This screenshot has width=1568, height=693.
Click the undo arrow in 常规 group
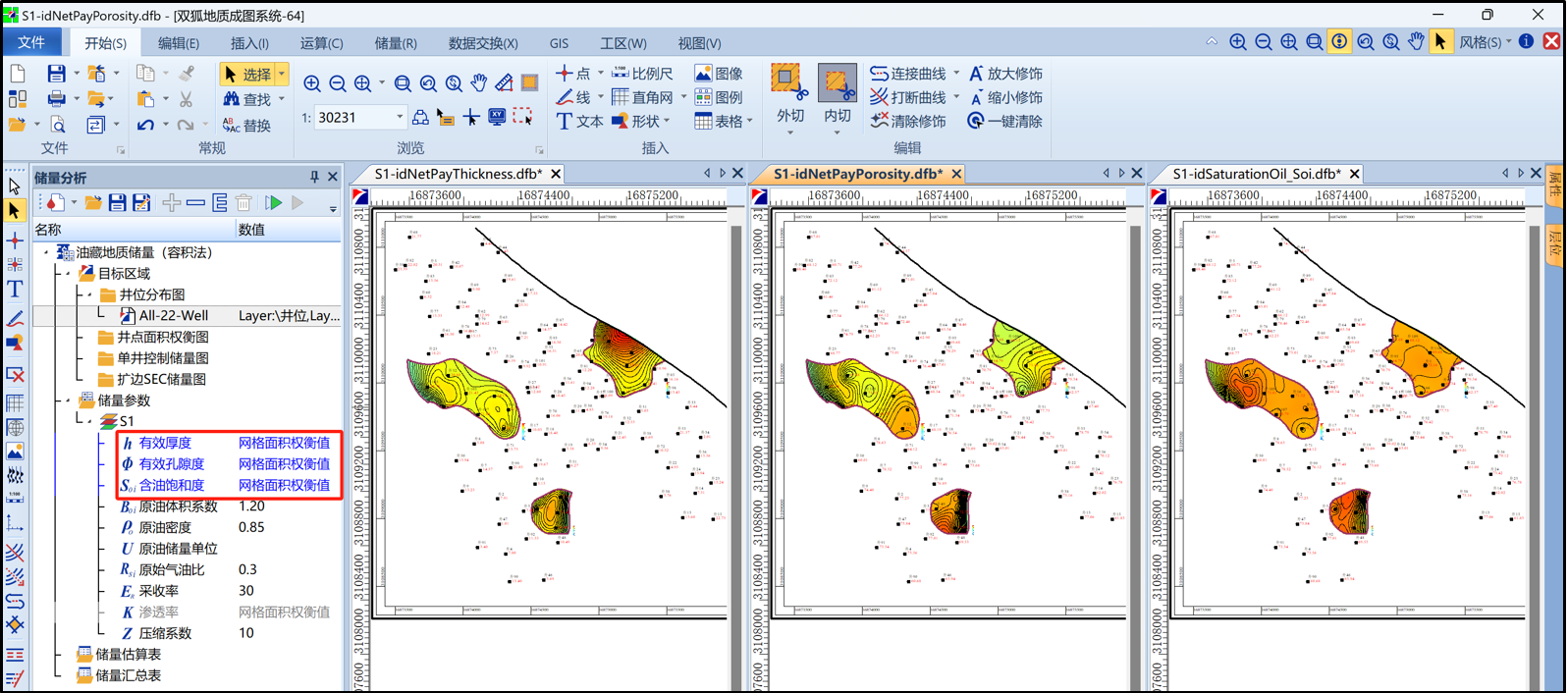pyautogui.click(x=145, y=125)
